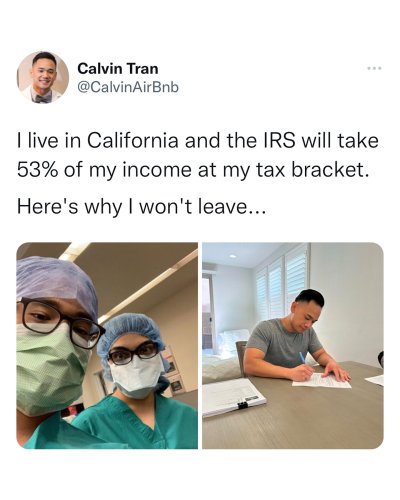Click the word "California" in the tweet
Image resolution: width=400 pixels, height=500 pixels.
click(133, 141)
